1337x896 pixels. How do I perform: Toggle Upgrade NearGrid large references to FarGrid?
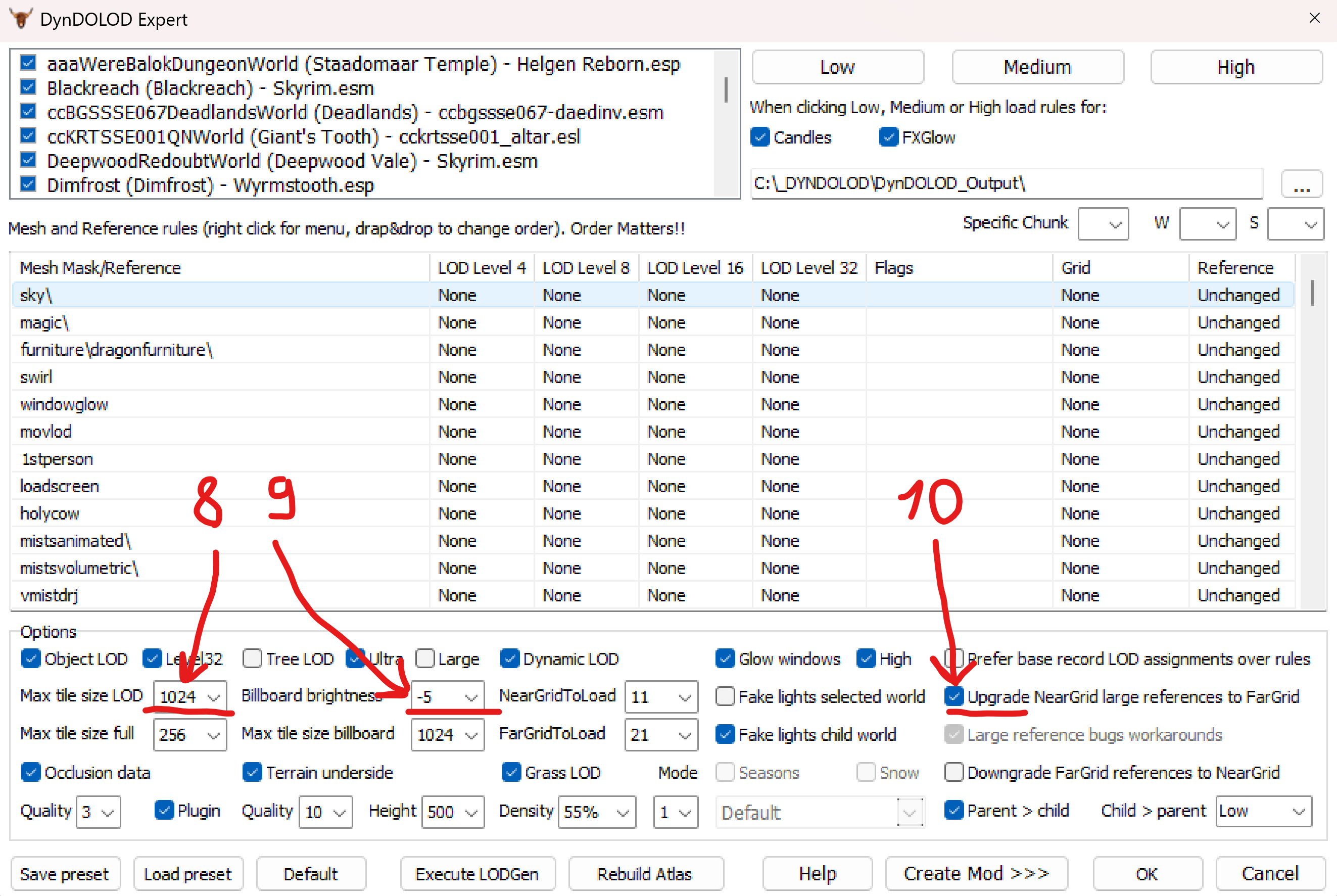[953, 696]
